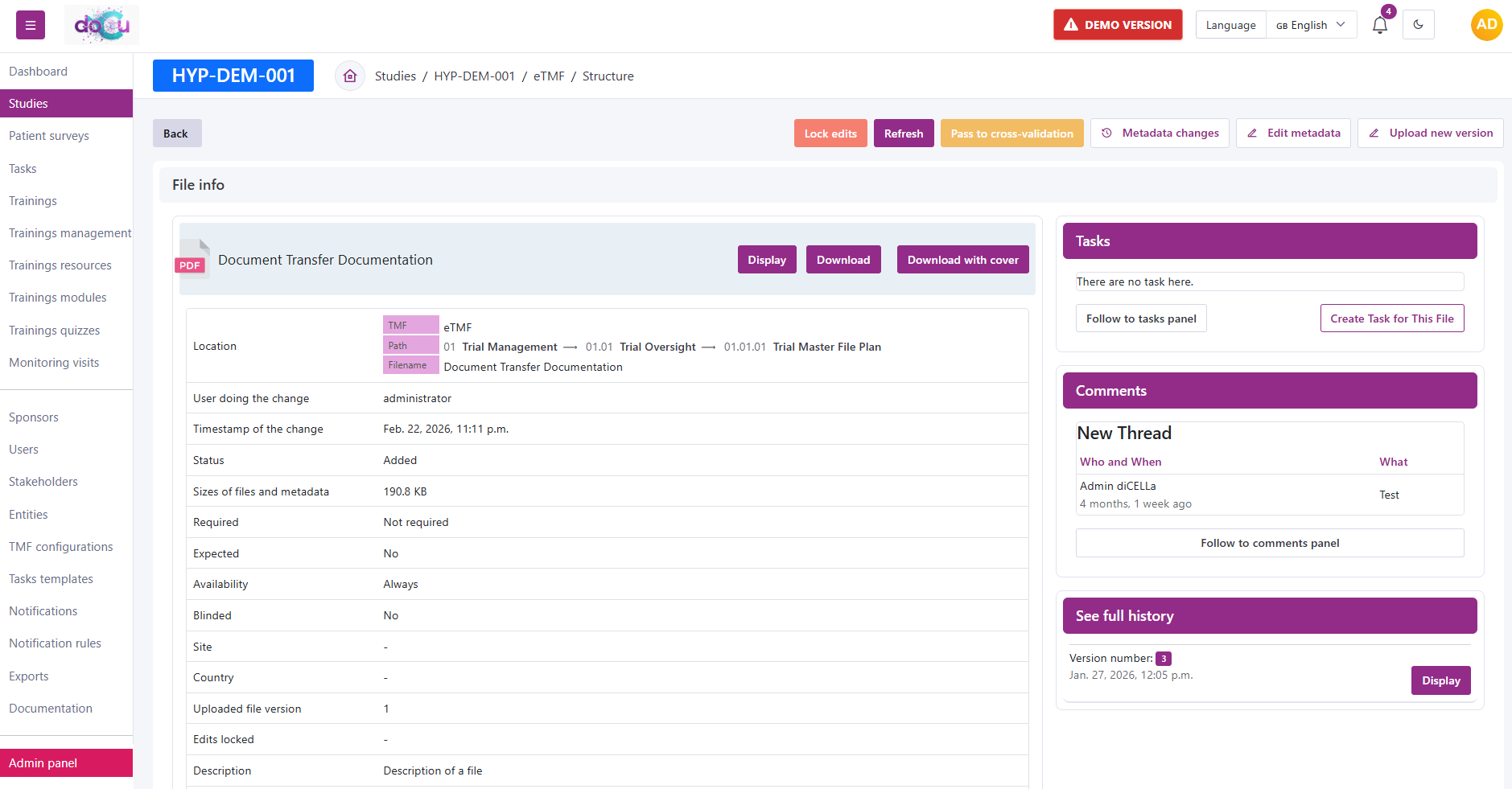Click the DEMO VERSION warning button
This screenshot has width=1512, height=789.
[x=1118, y=25]
